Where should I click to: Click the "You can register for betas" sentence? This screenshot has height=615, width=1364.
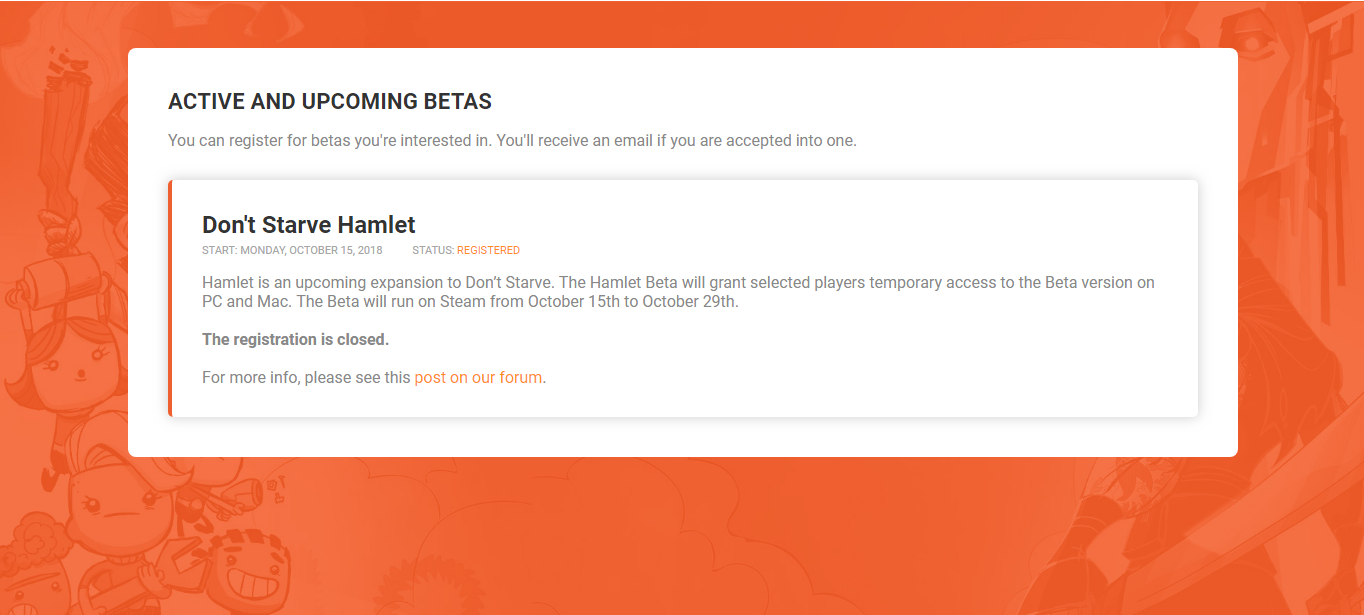(x=512, y=141)
